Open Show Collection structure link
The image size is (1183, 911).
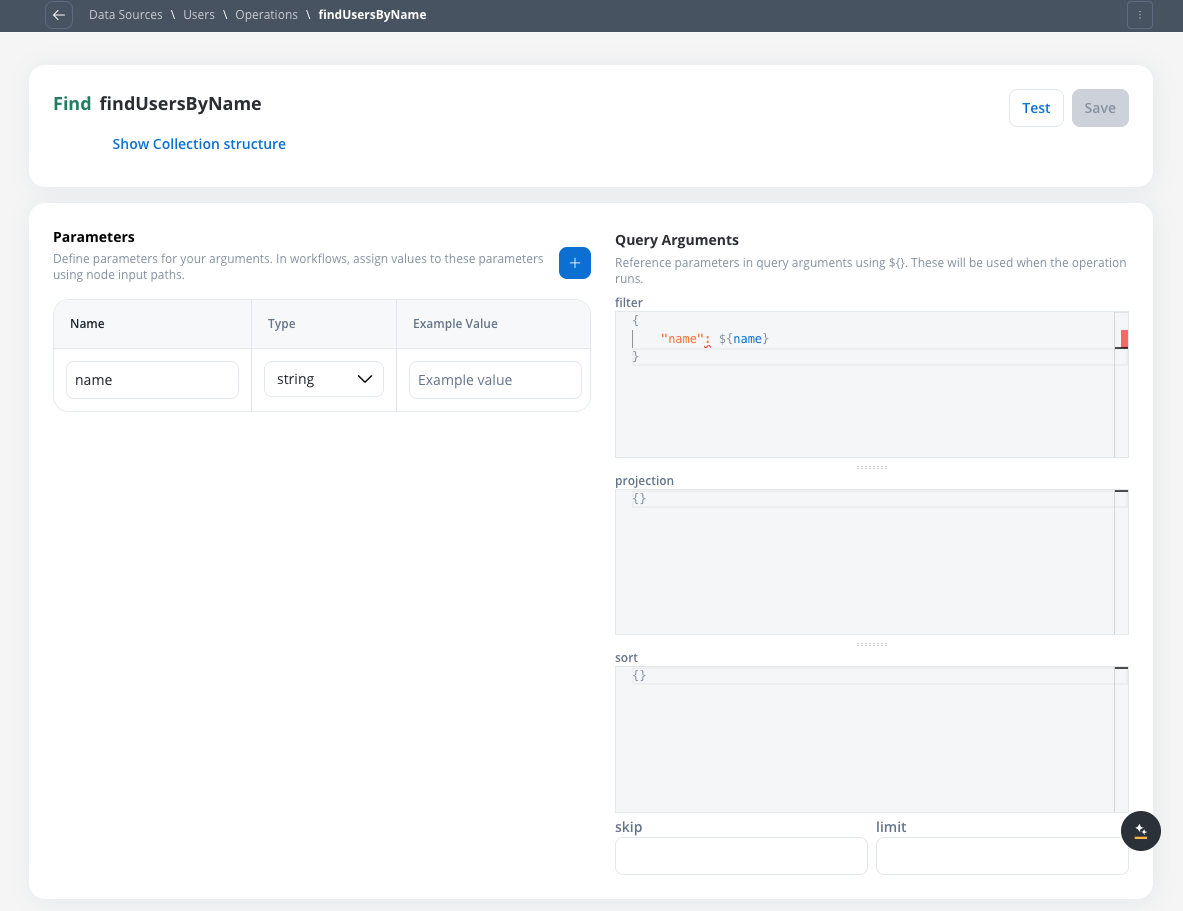tap(199, 144)
